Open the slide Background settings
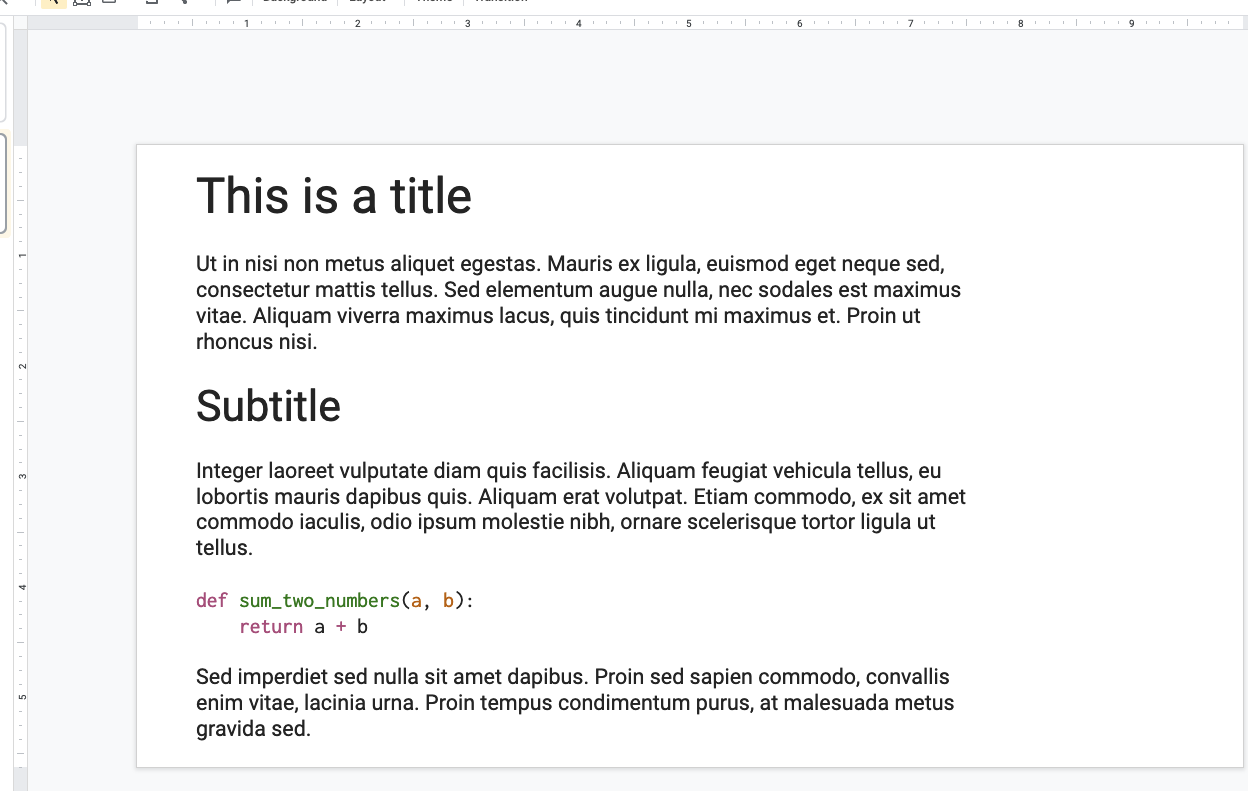Image resolution: width=1248 pixels, height=791 pixels. pos(295,2)
